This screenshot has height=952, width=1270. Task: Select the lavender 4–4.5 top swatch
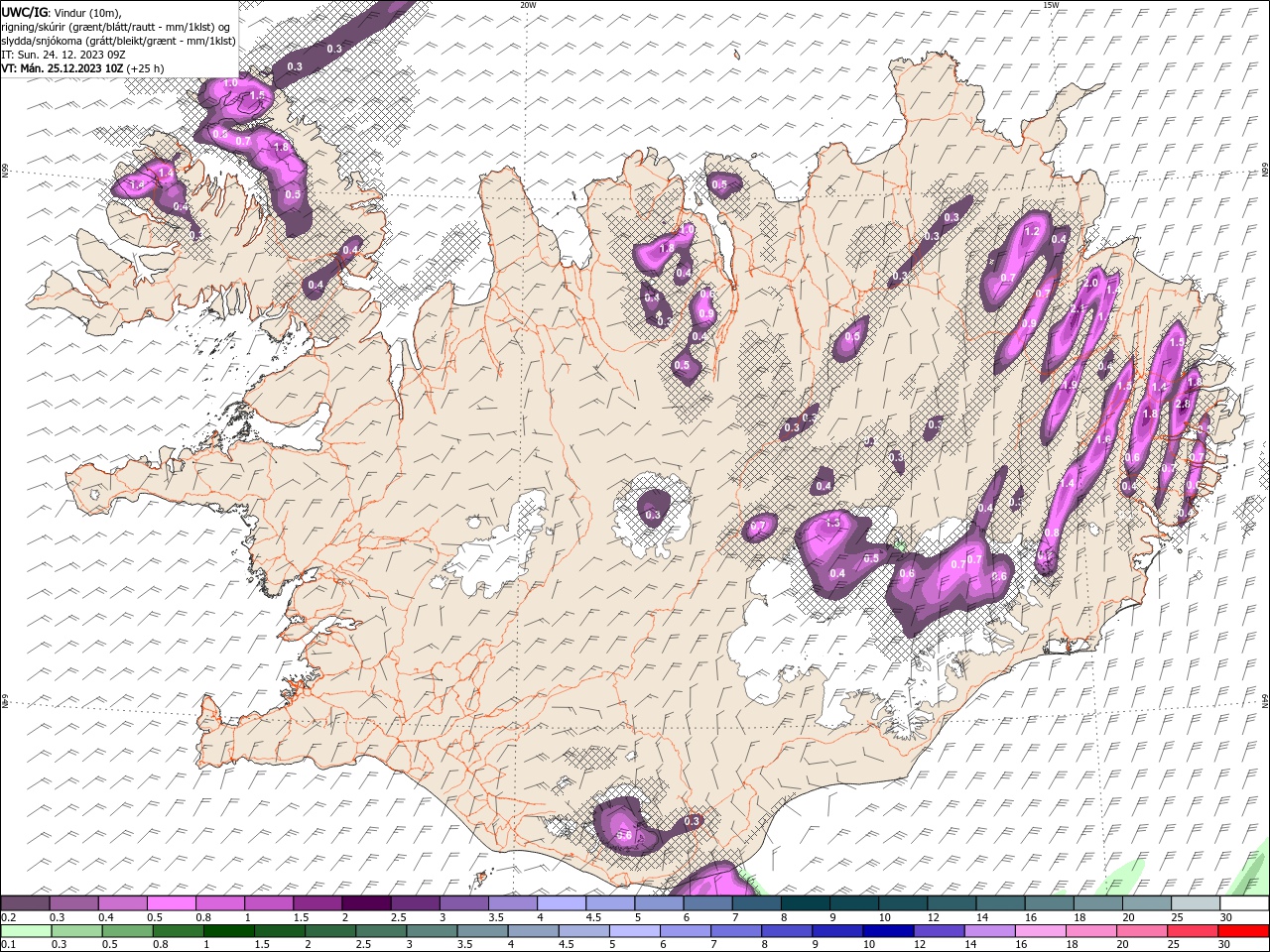pos(561,903)
